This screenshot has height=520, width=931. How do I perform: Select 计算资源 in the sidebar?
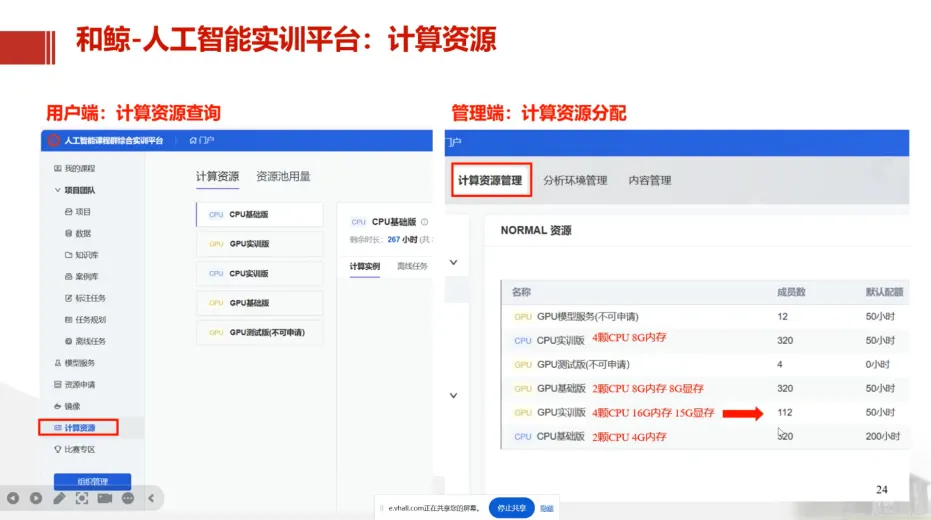(x=78, y=427)
